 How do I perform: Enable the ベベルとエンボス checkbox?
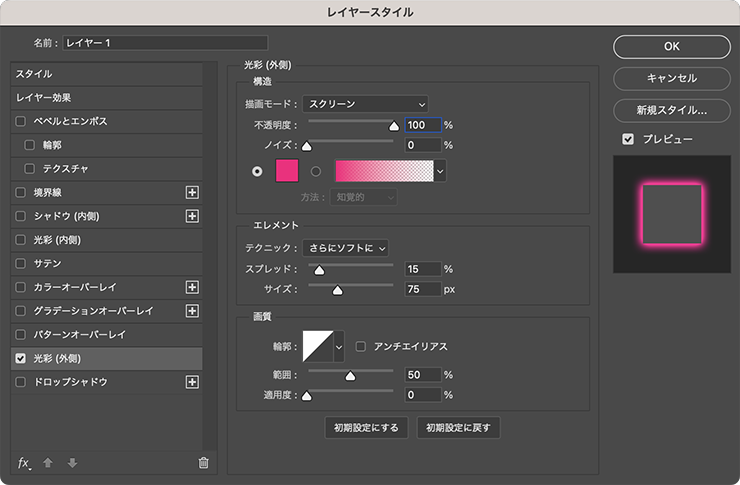click(21, 121)
